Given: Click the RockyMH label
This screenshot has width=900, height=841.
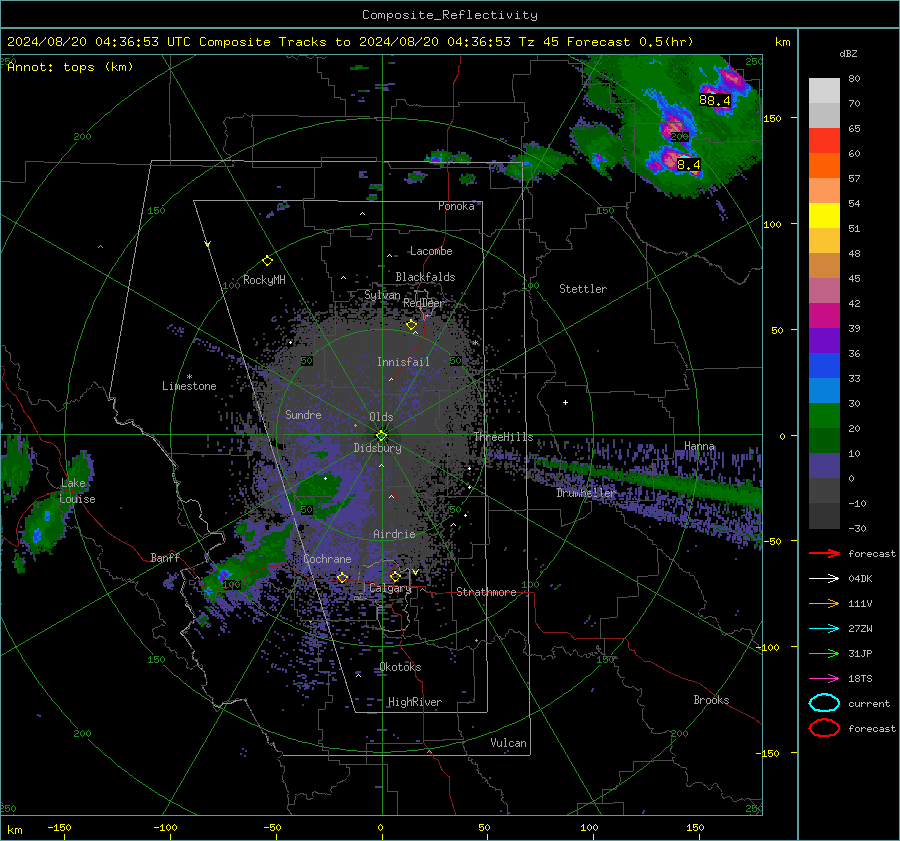Looking at the screenshot, I should (264, 280).
